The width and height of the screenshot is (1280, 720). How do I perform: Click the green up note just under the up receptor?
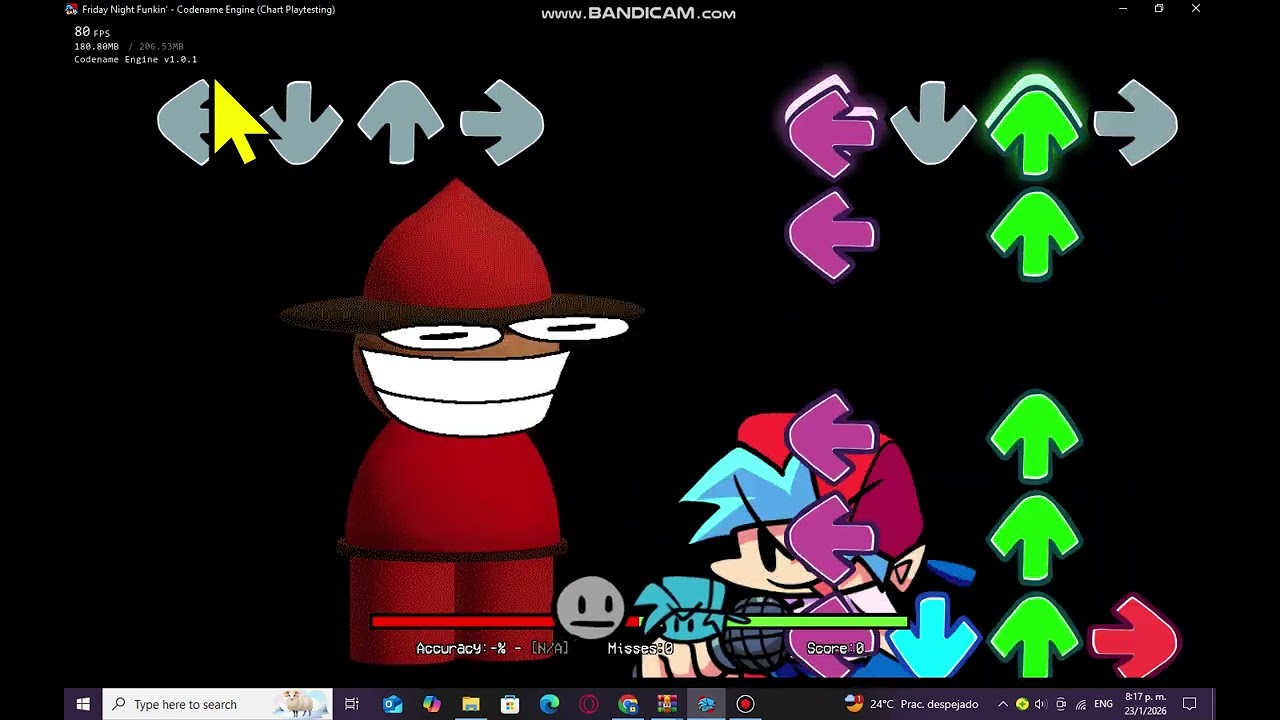(1035, 236)
